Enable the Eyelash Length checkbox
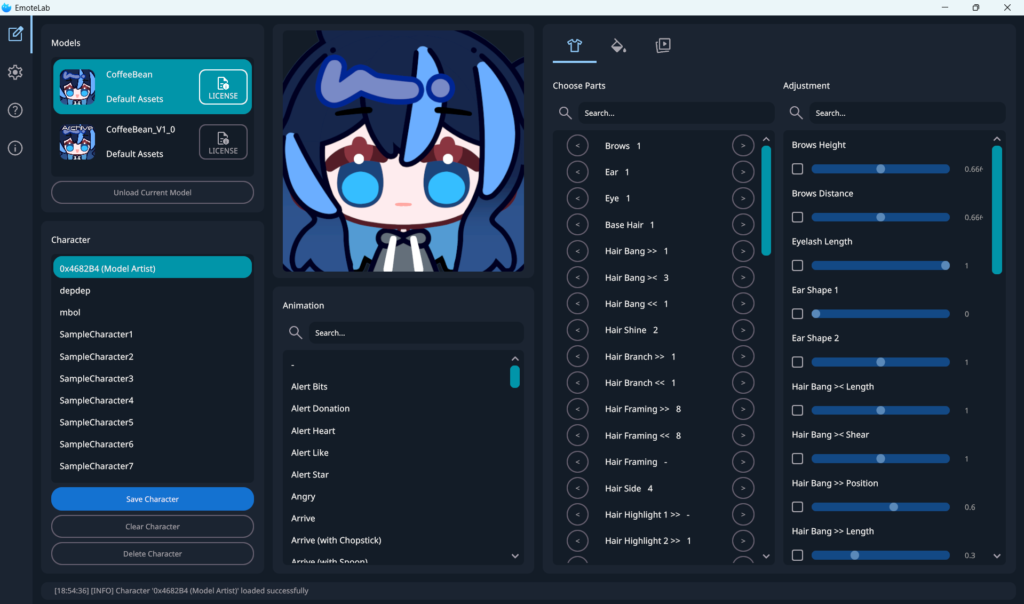This screenshot has height=604, width=1024. [797, 266]
